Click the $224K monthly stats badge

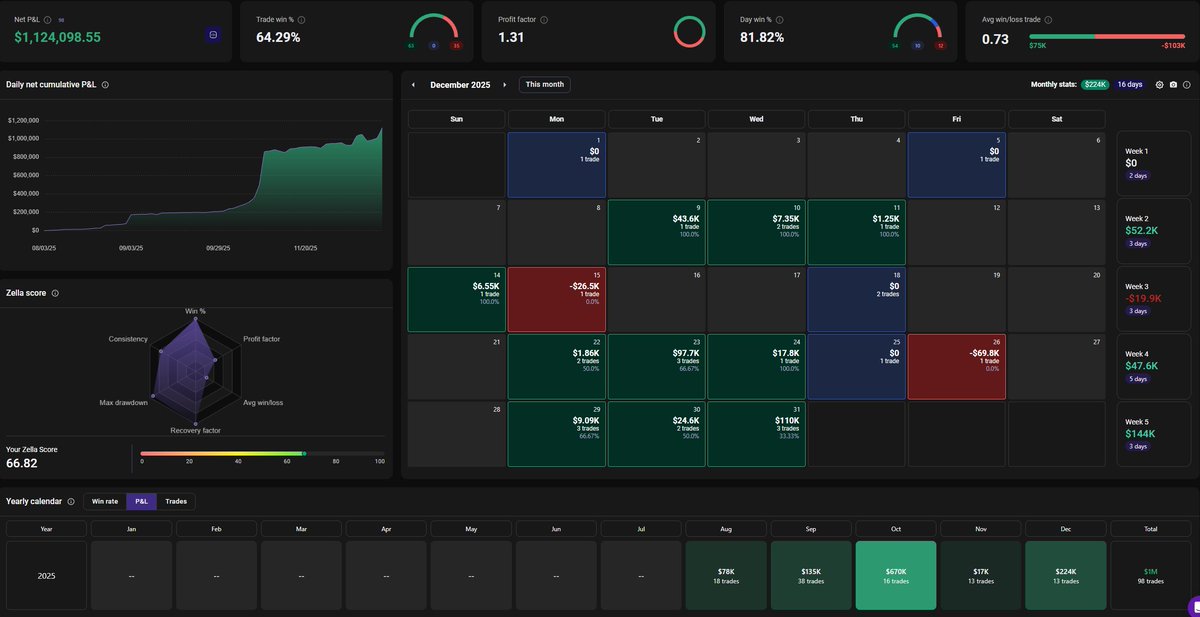pos(1095,85)
